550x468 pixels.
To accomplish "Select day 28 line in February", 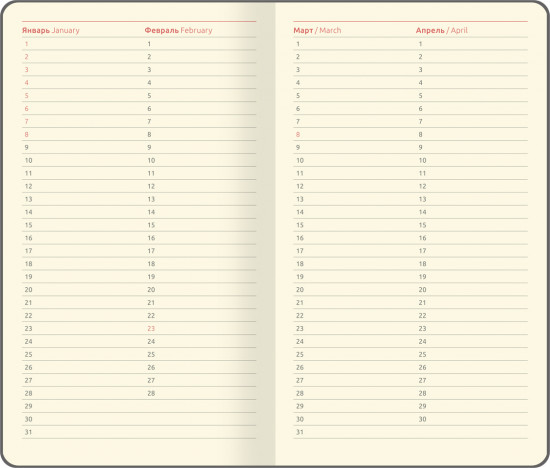I will point(200,393).
